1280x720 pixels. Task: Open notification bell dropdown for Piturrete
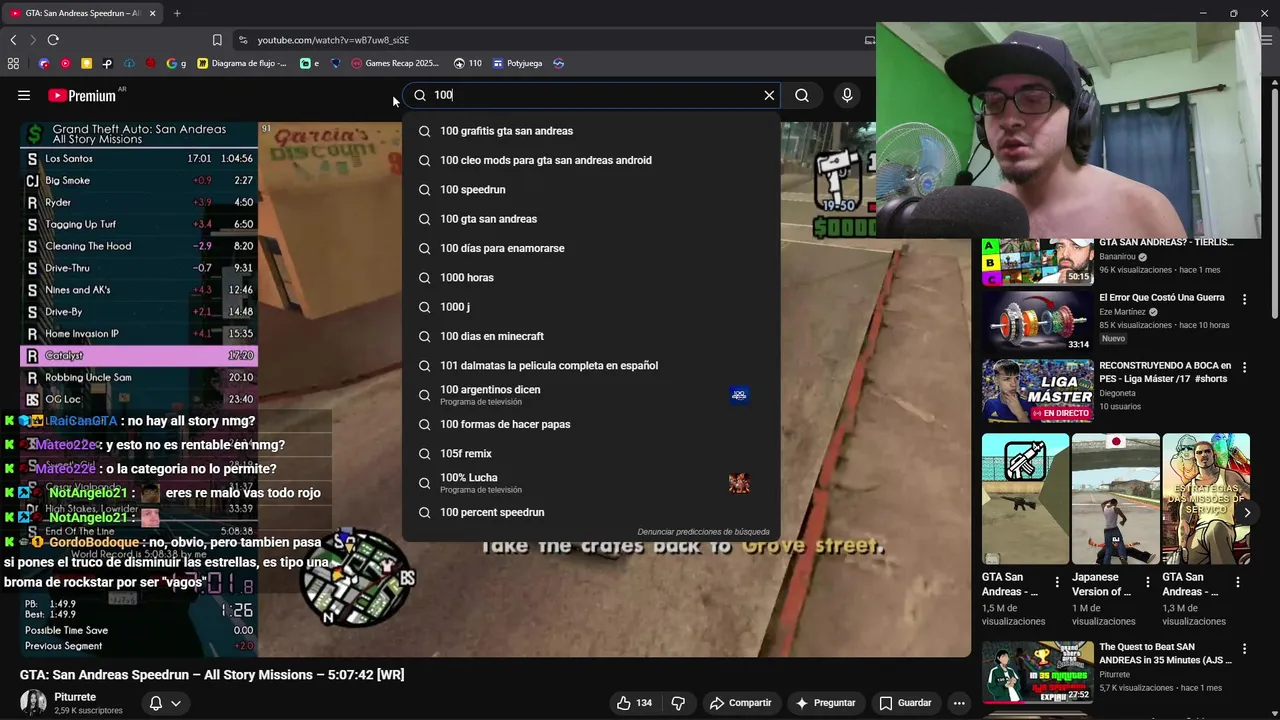pos(165,703)
